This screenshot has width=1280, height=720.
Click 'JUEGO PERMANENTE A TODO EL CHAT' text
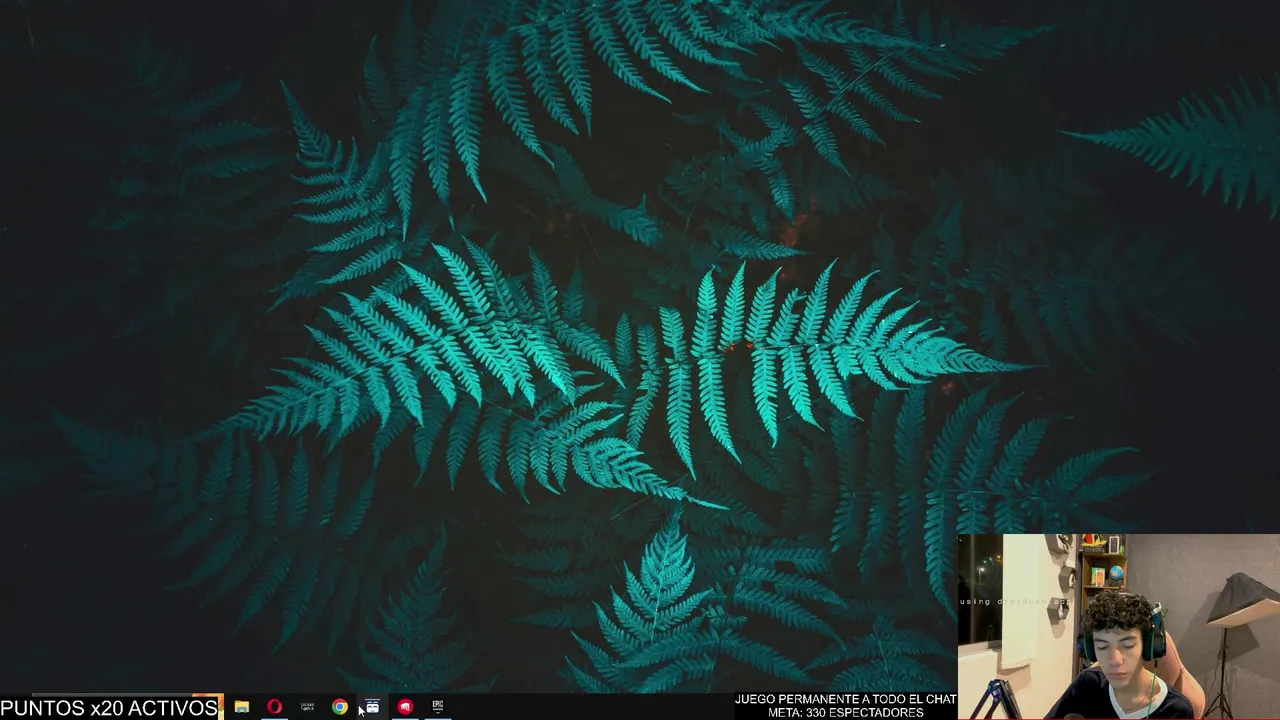point(846,699)
